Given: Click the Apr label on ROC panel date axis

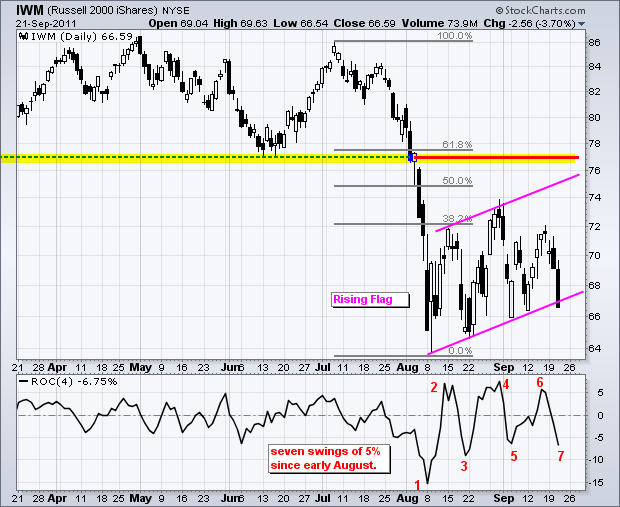Looking at the screenshot, I should click(x=57, y=498).
